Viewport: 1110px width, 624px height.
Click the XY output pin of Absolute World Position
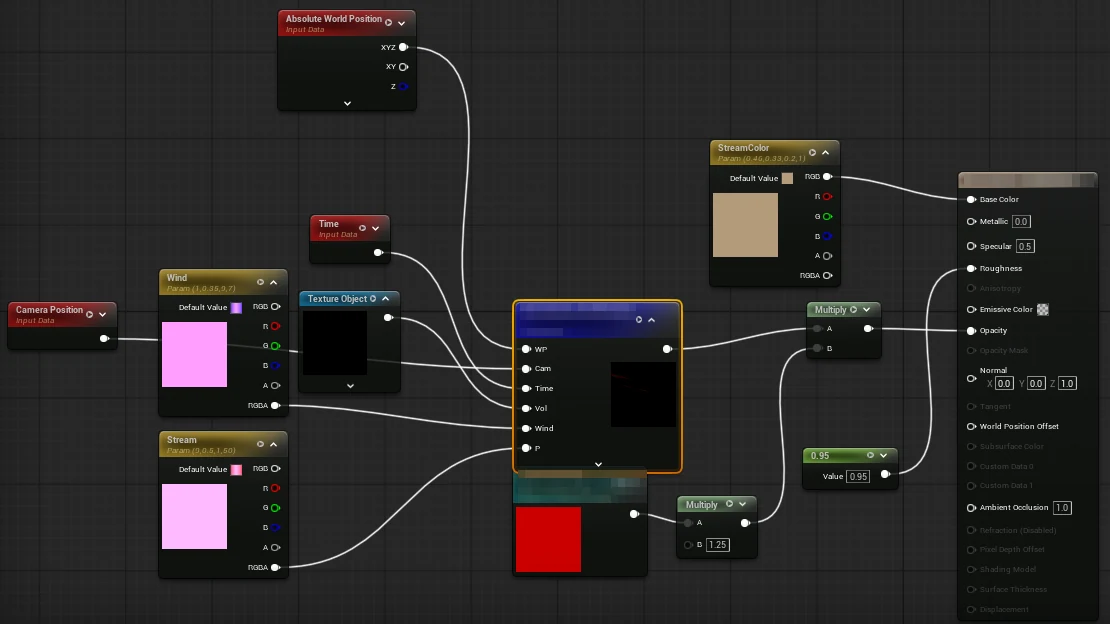[404, 67]
